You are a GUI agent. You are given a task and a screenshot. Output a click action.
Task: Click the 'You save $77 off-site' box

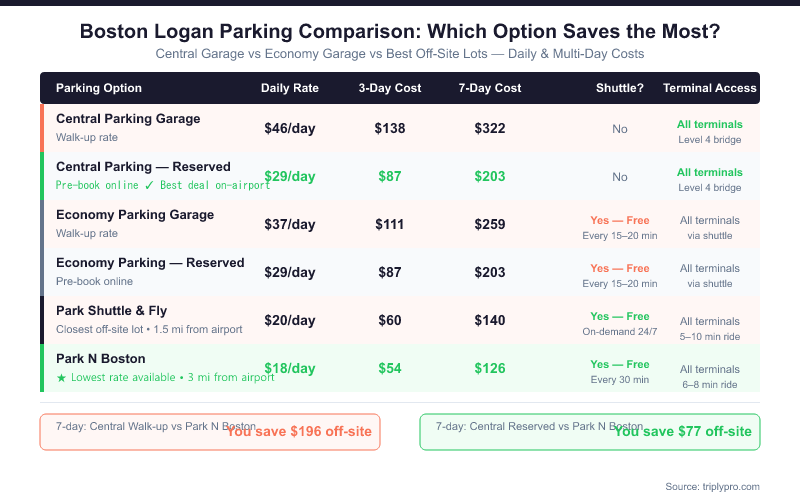click(x=590, y=432)
